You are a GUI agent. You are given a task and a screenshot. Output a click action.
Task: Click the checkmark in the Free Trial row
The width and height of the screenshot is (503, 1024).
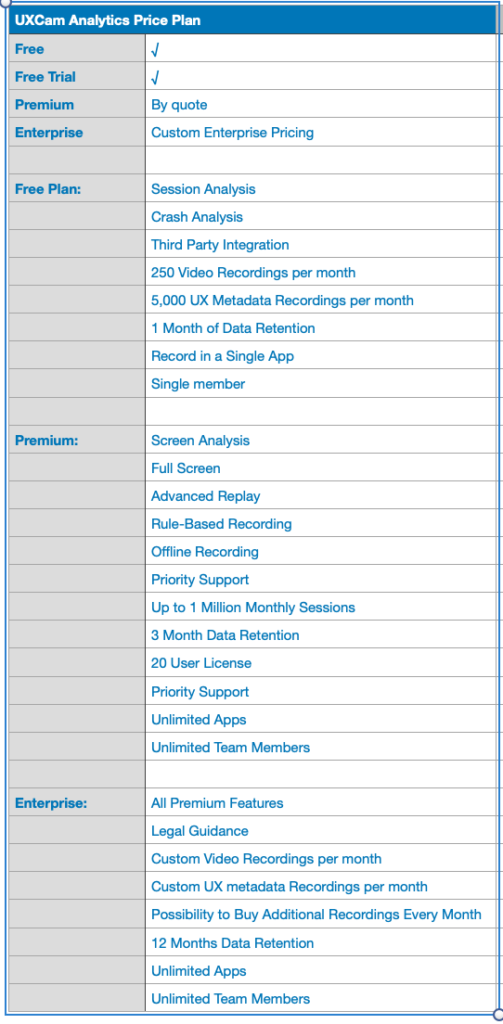click(x=155, y=78)
